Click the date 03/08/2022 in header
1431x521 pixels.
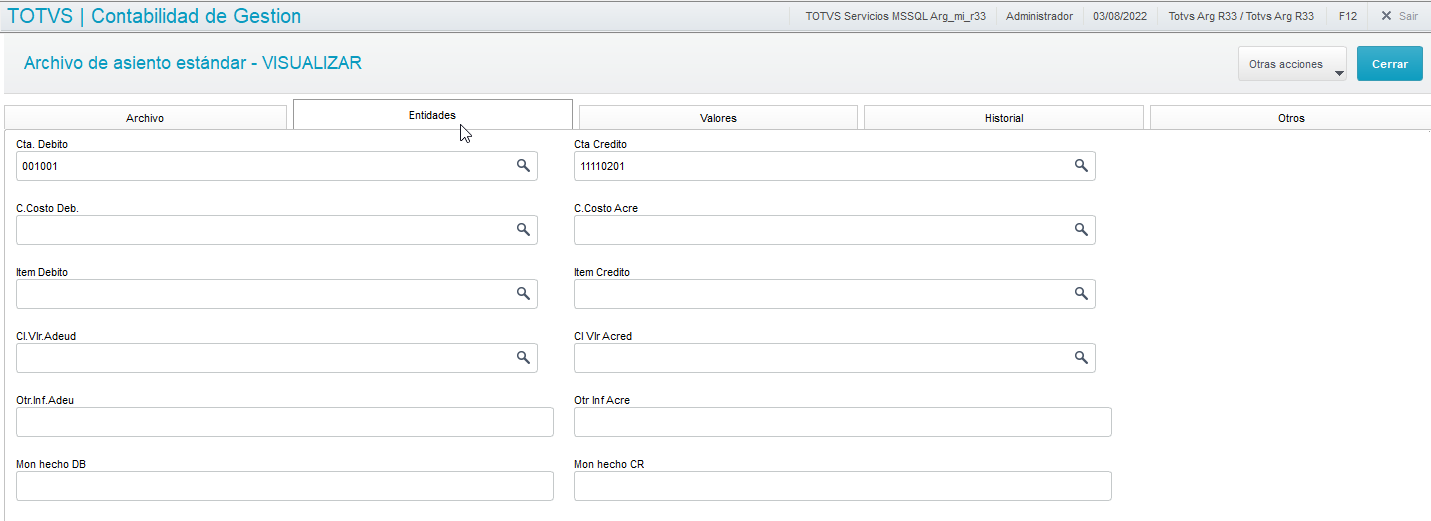click(1120, 16)
